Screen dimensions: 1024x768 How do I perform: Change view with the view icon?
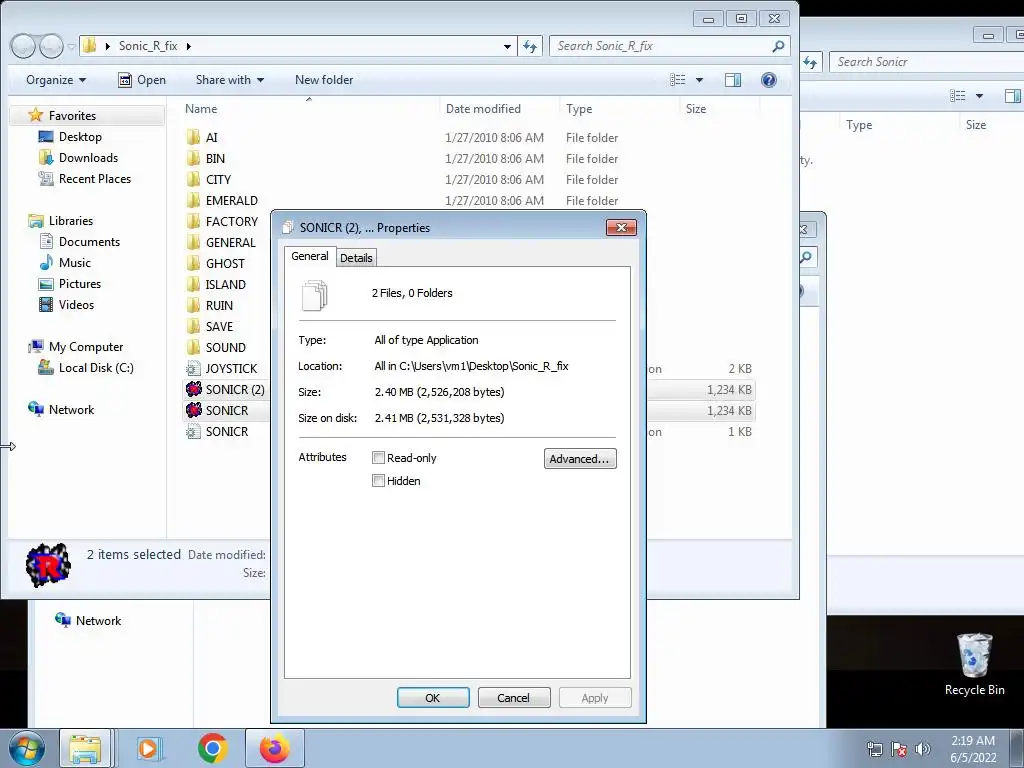(x=678, y=80)
